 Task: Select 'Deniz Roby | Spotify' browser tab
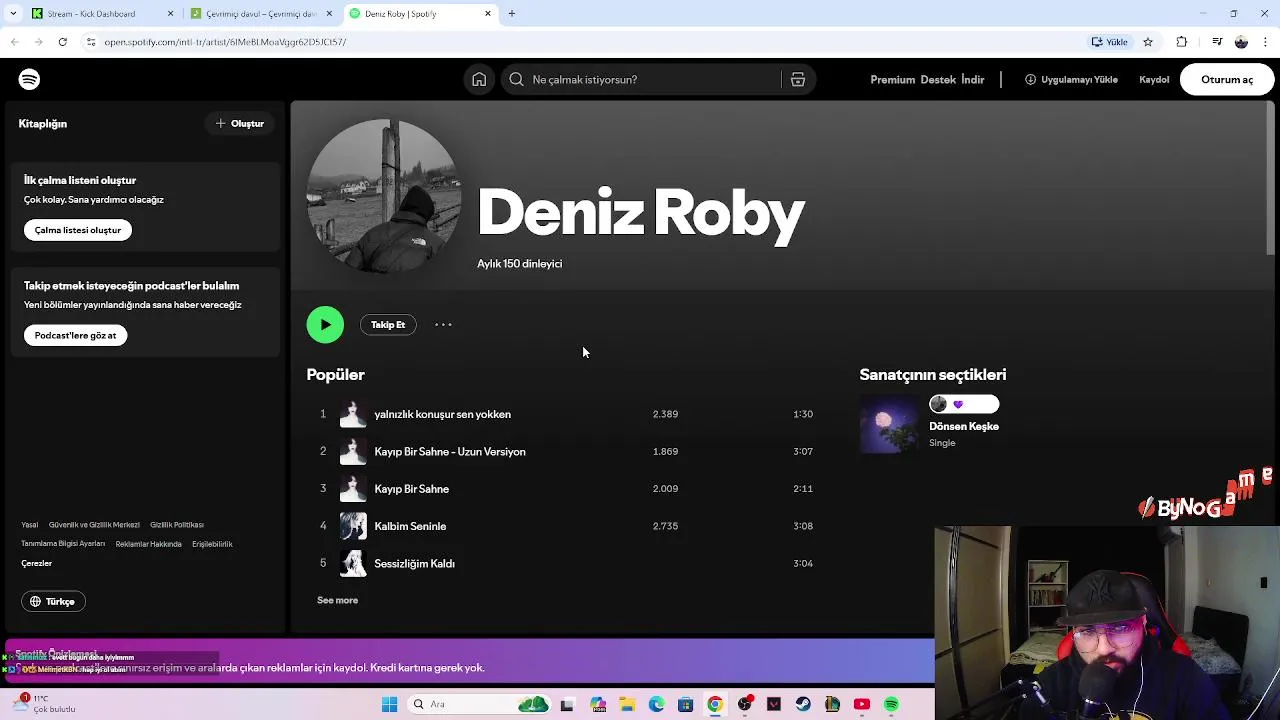coord(420,14)
